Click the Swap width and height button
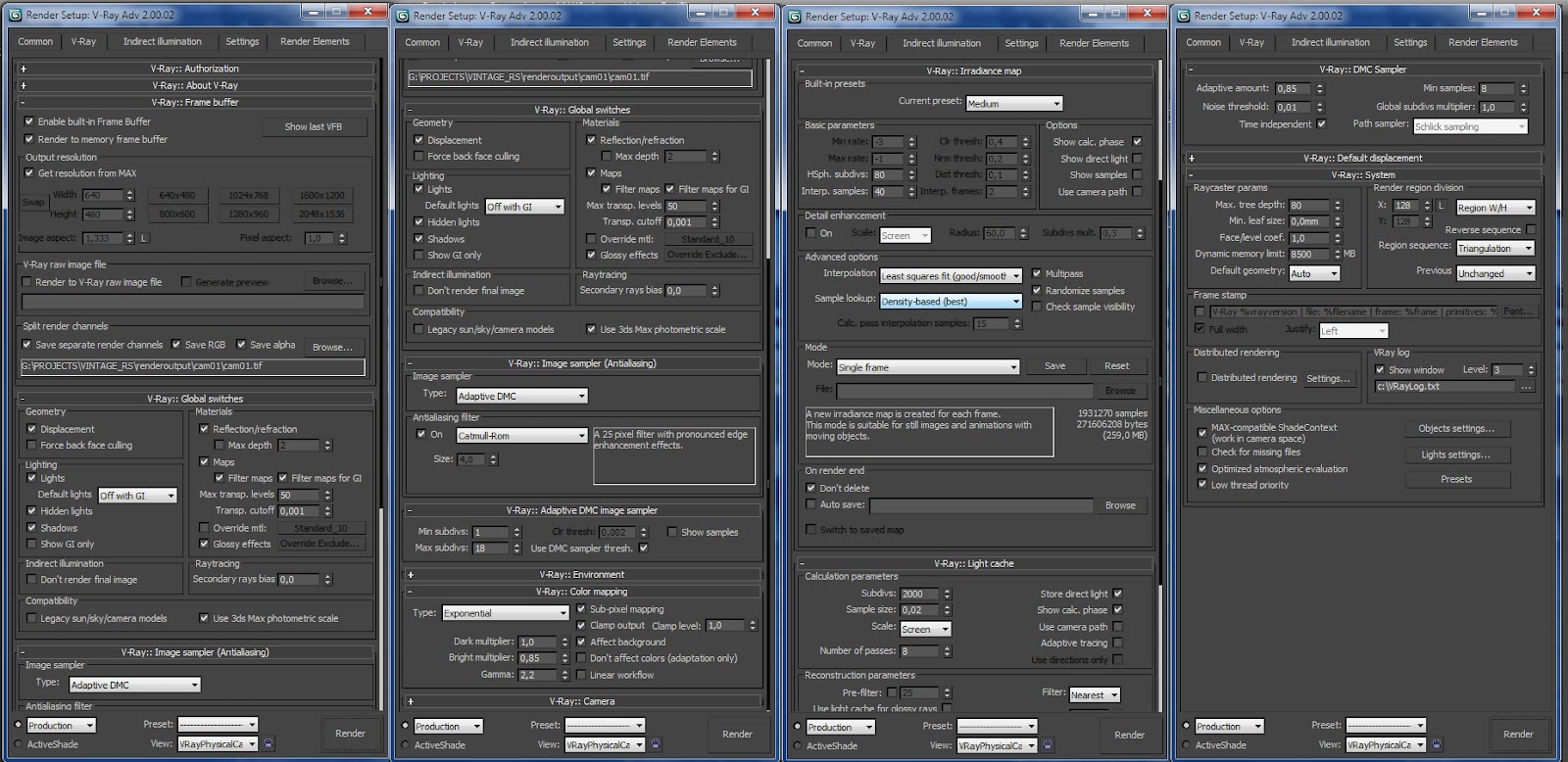 coord(33,203)
